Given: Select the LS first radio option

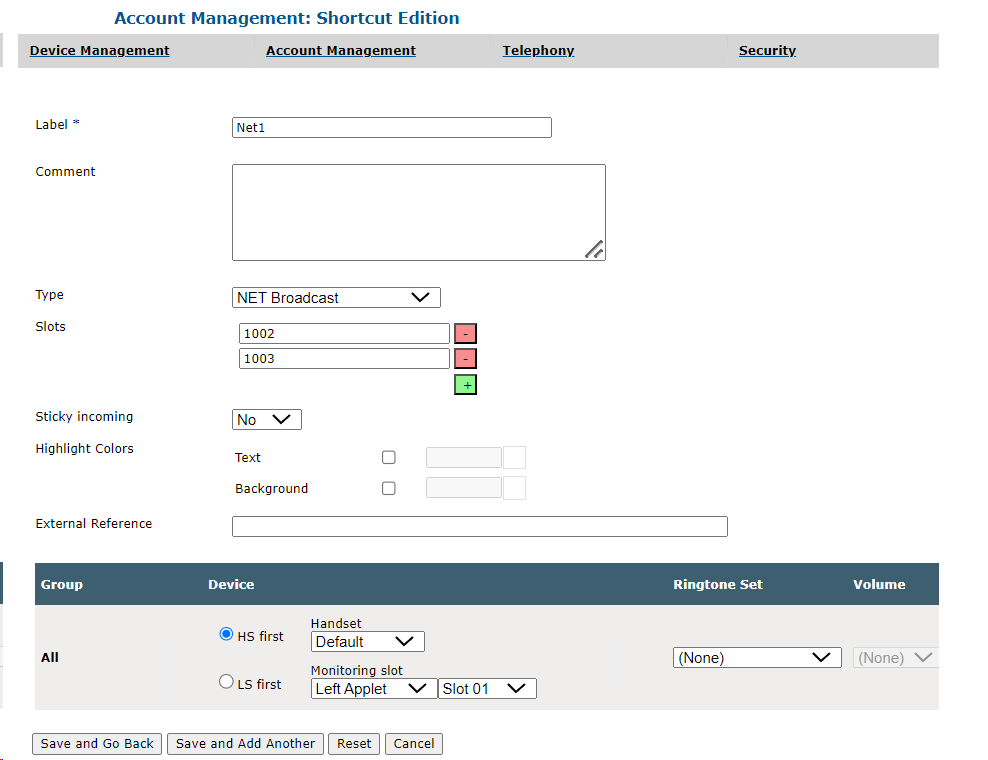Looking at the screenshot, I should (x=226, y=681).
